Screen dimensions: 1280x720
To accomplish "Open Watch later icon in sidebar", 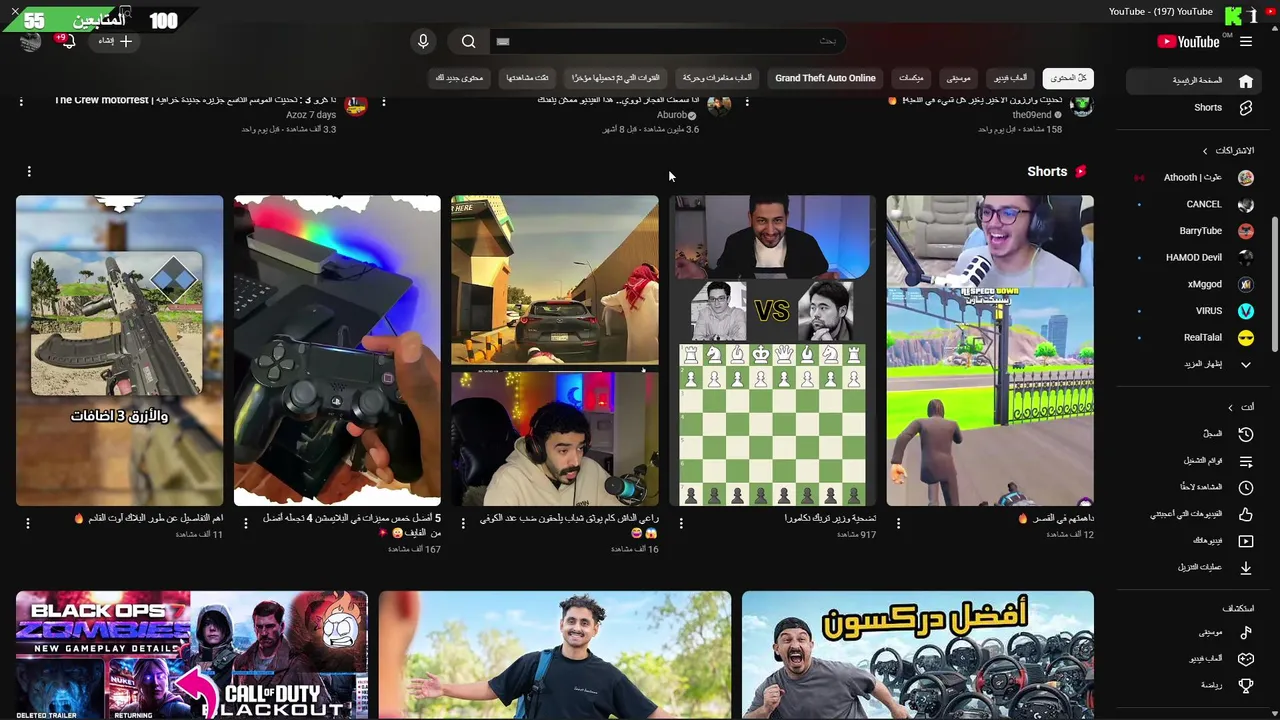I will click(1246, 488).
